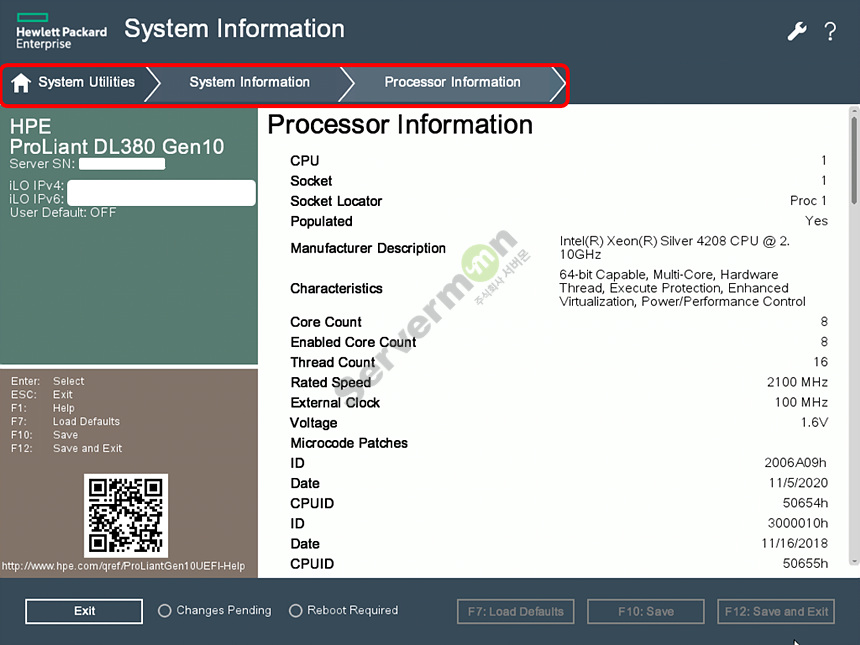860x645 pixels.
Task: Open System Utilities breadcrumb
Action: click(86, 82)
